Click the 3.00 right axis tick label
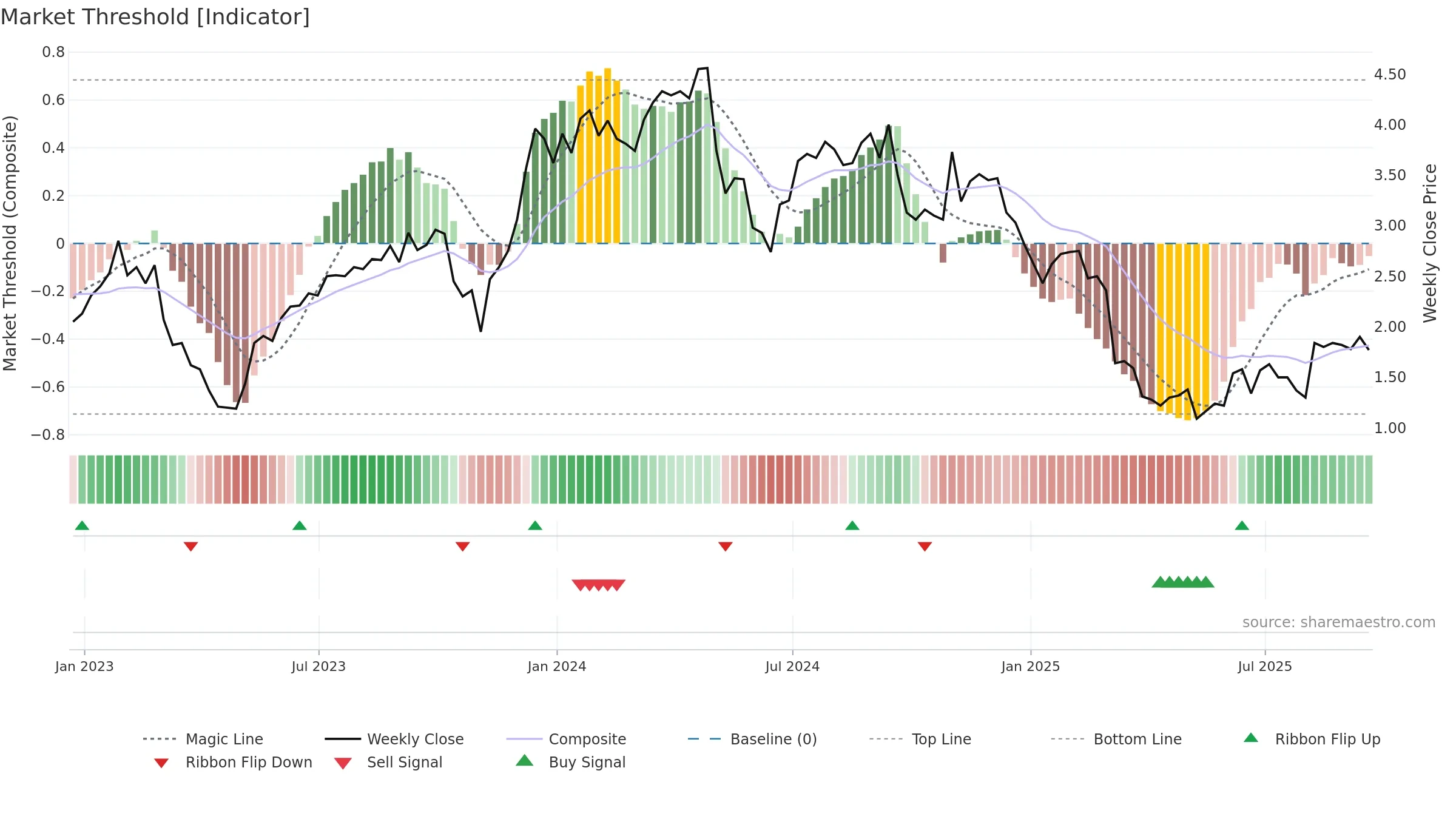Image resolution: width=1456 pixels, height=819 pixels. pyautogui.click(x=1390, y=226)
